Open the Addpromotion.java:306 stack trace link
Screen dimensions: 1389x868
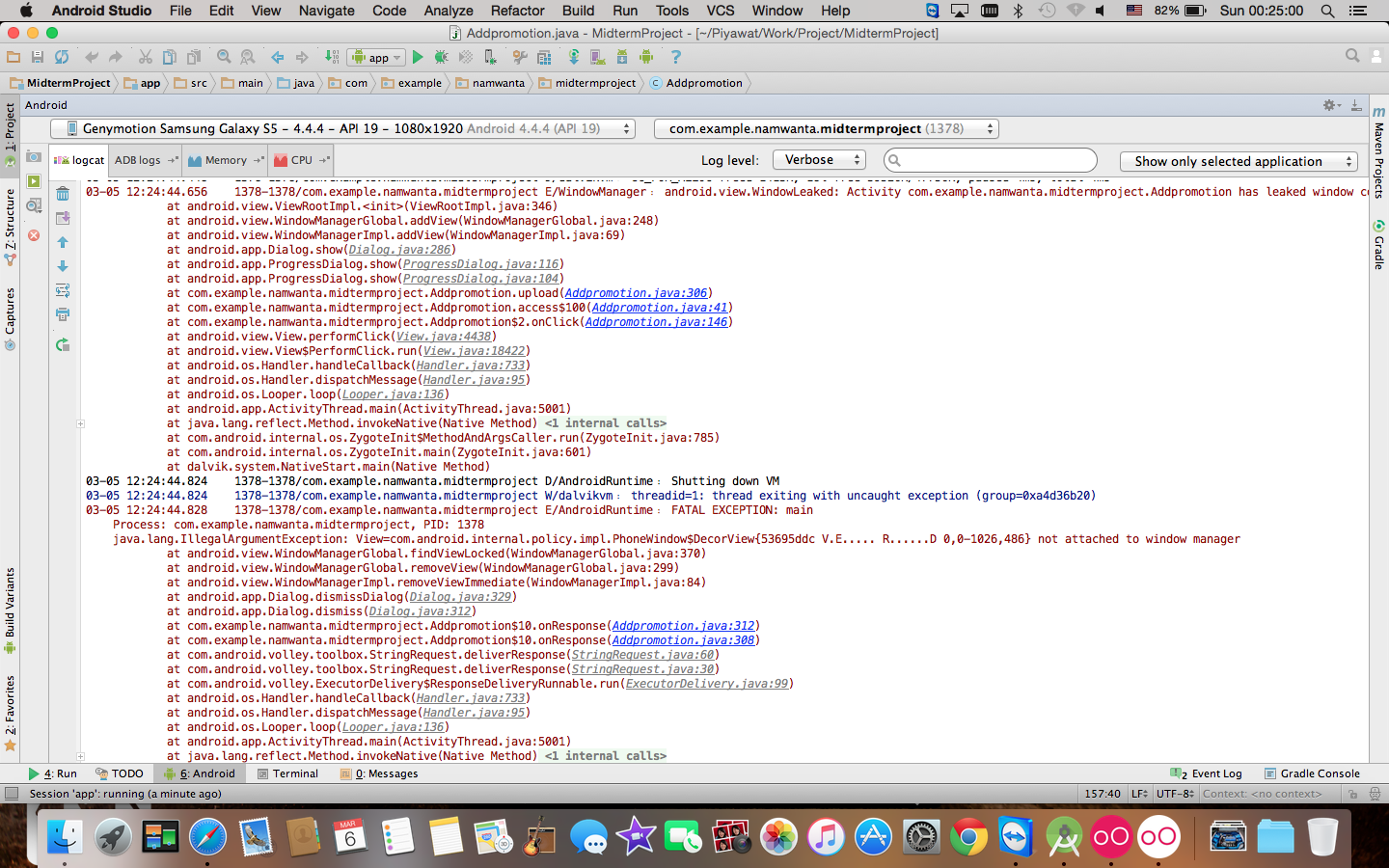coord(636,293)
